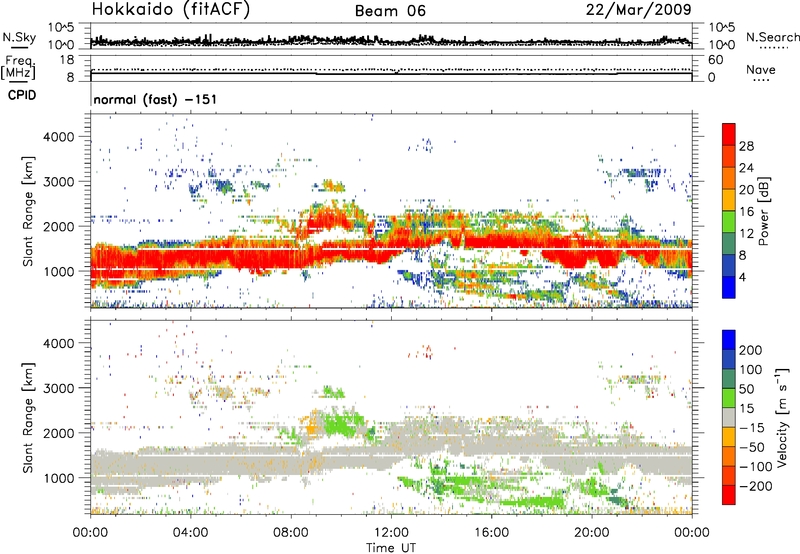The height and width of the screenshot is (554, 800).
Task: Select the 12:00 time tick label
Action: (391, 533)
